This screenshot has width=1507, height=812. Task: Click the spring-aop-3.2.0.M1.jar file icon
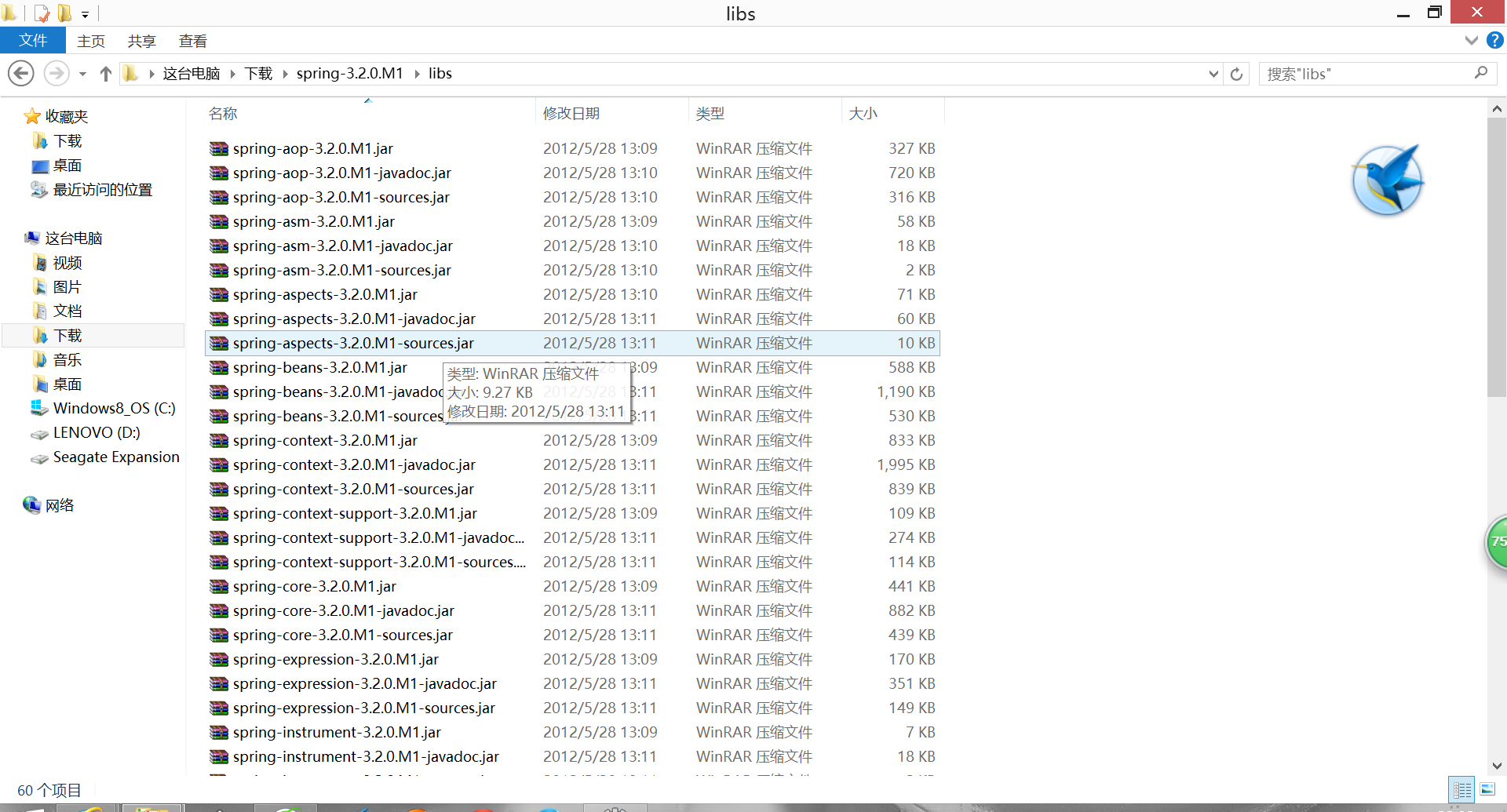219,149
